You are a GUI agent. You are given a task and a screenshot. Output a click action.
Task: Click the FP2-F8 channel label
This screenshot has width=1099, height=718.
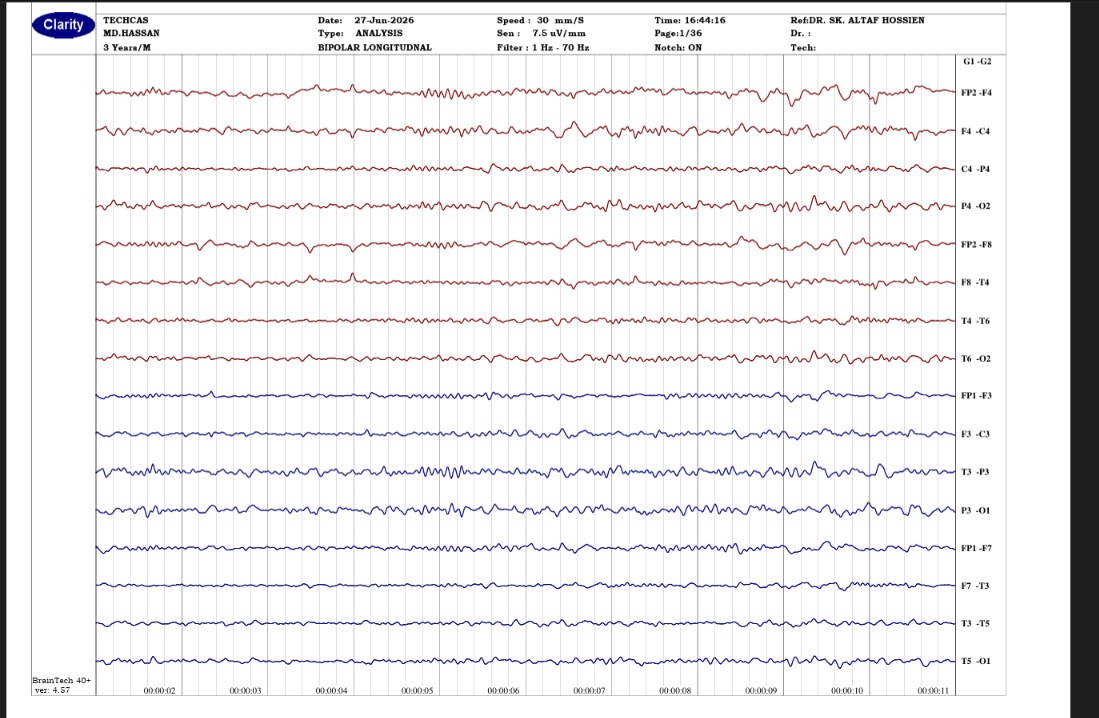976,245
